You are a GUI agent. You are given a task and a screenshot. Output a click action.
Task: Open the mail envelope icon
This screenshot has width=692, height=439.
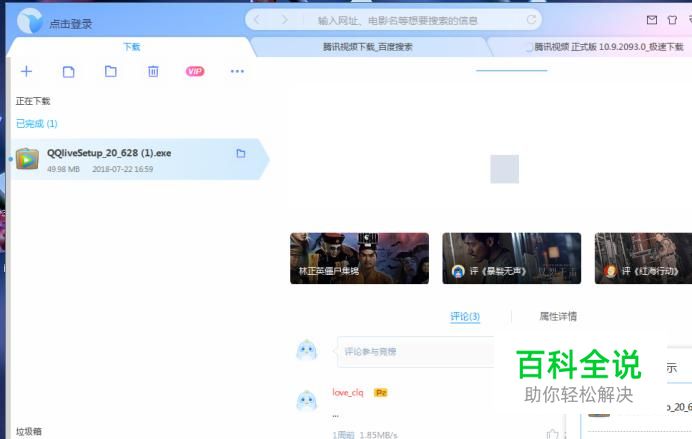(652, 20)
